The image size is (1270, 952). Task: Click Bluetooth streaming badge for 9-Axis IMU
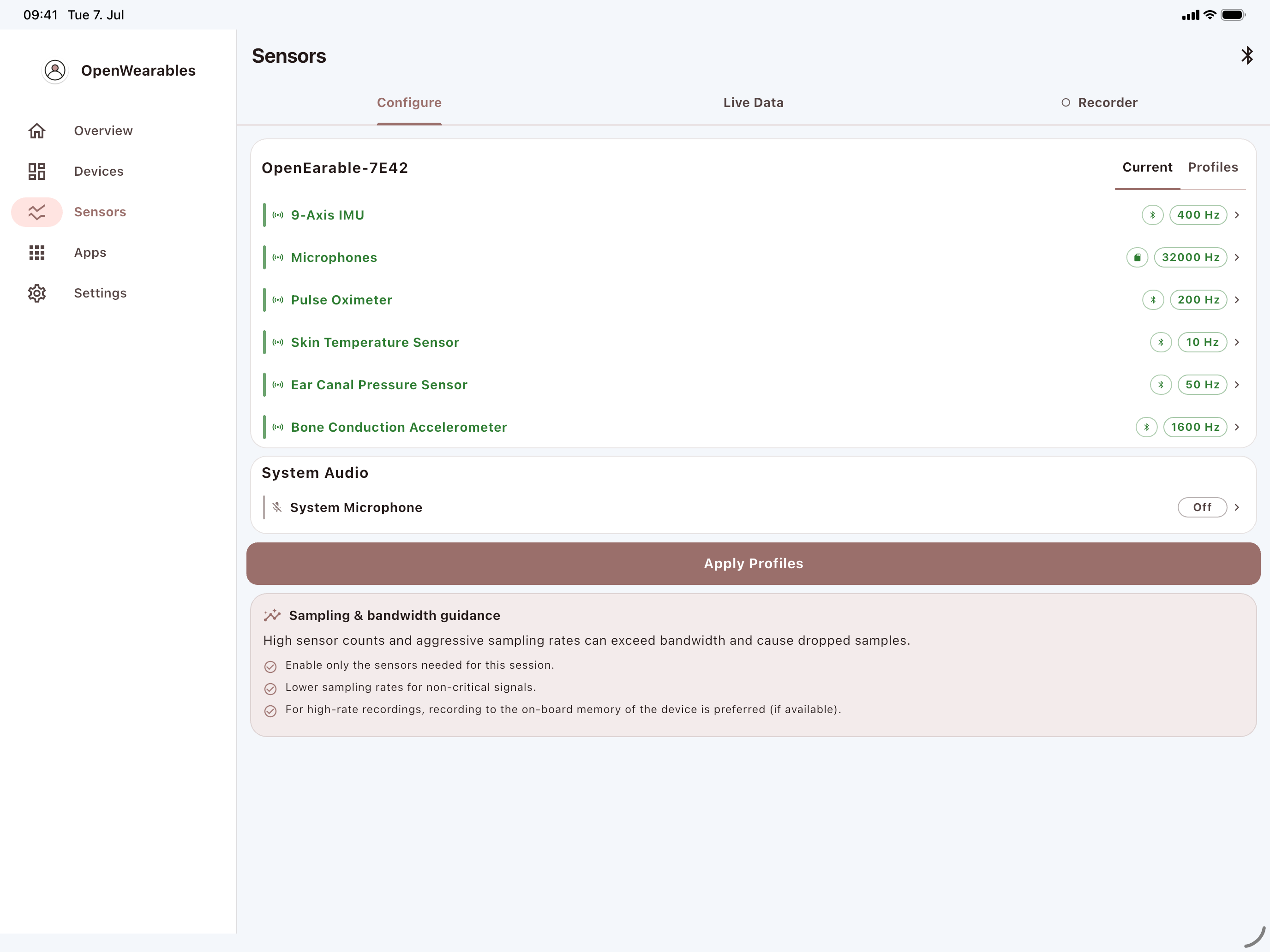coord(1152,215)
